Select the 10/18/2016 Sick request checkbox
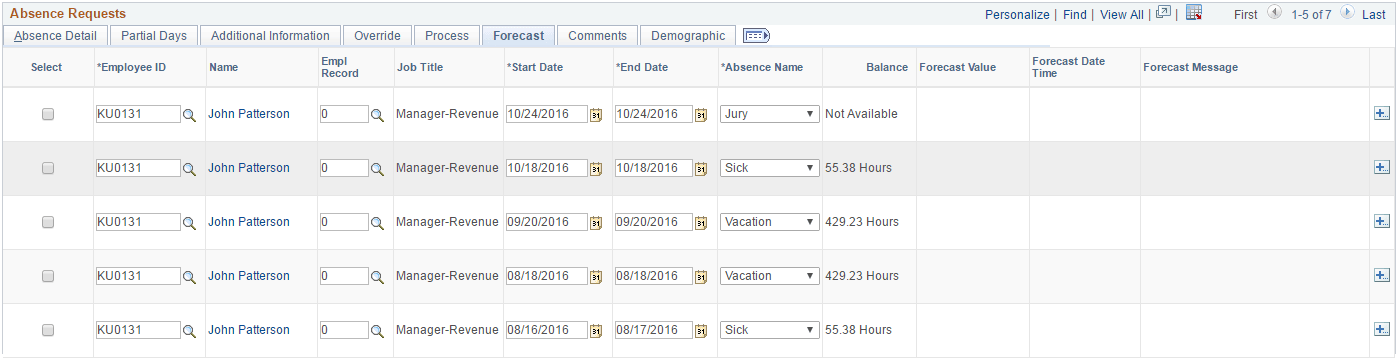 click(x=48, y=169)
